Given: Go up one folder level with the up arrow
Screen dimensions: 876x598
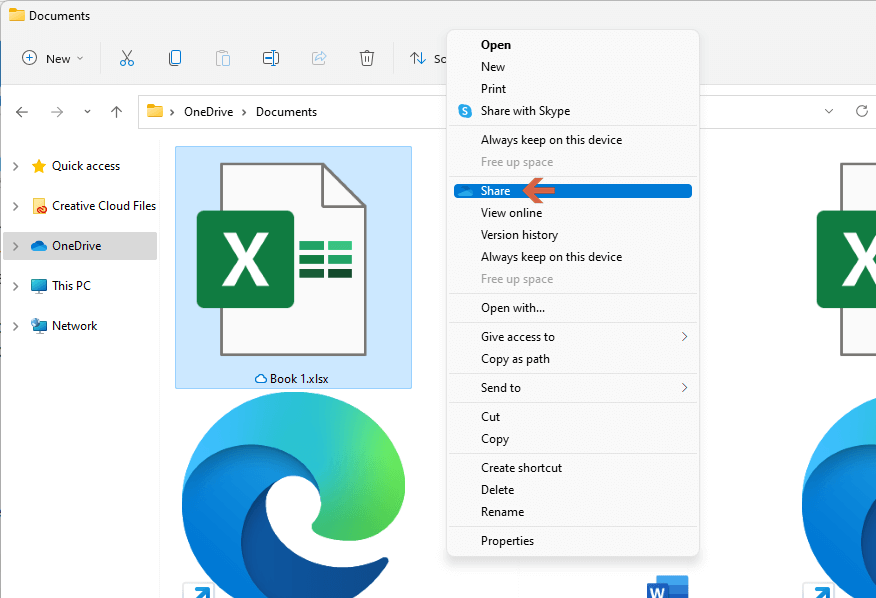Looking at the screenshot, I should (116, 112).
